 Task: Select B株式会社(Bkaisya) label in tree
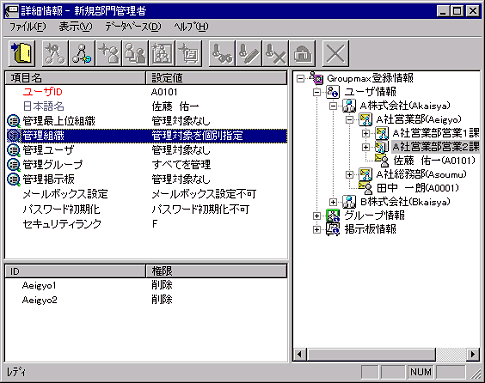click(405, 202)
